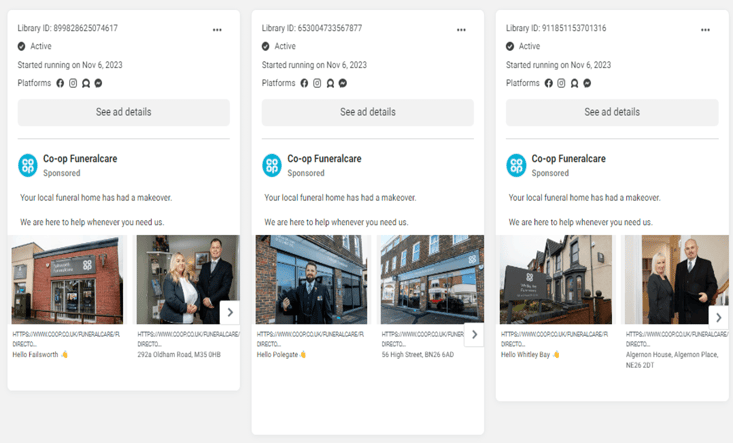Click '56 High Street, BN26 6AD' text

(417, 355)
